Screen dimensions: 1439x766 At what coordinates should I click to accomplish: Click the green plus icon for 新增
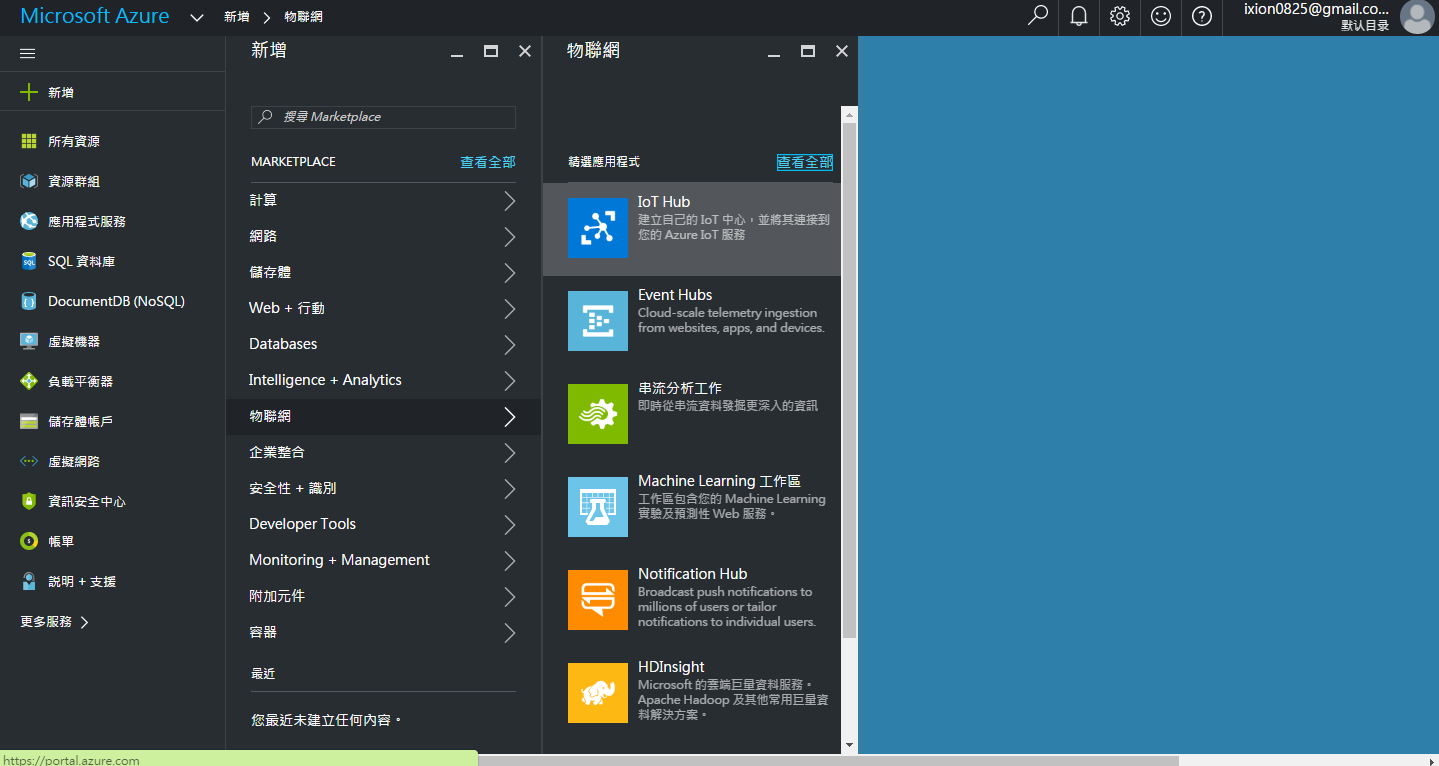pyautogui.click(x=29, y=92)
